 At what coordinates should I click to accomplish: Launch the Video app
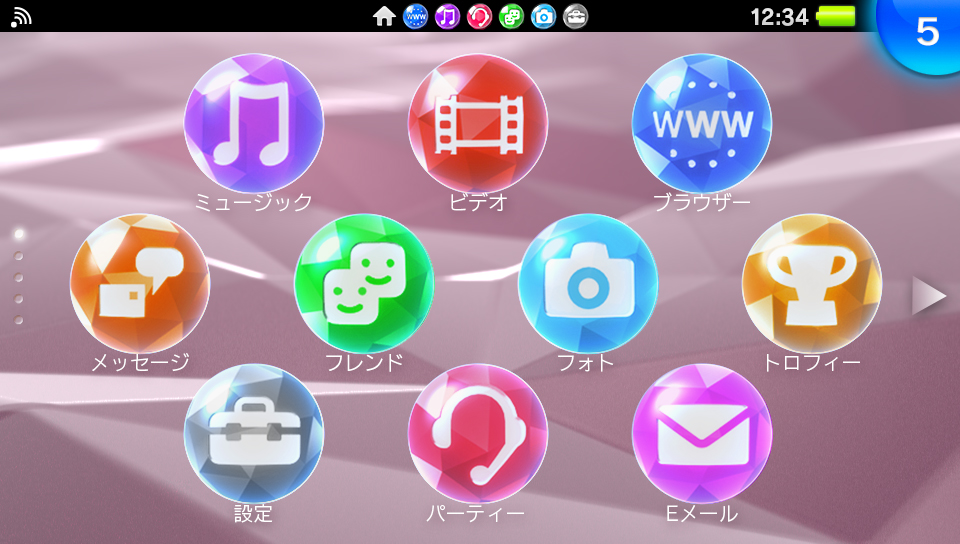coord(478,123)
